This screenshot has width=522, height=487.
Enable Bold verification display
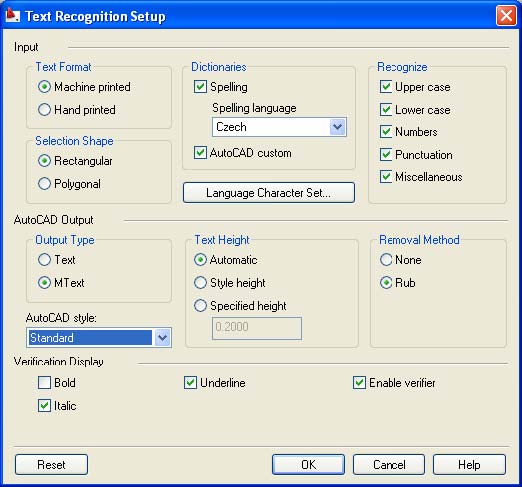[44, 383]
